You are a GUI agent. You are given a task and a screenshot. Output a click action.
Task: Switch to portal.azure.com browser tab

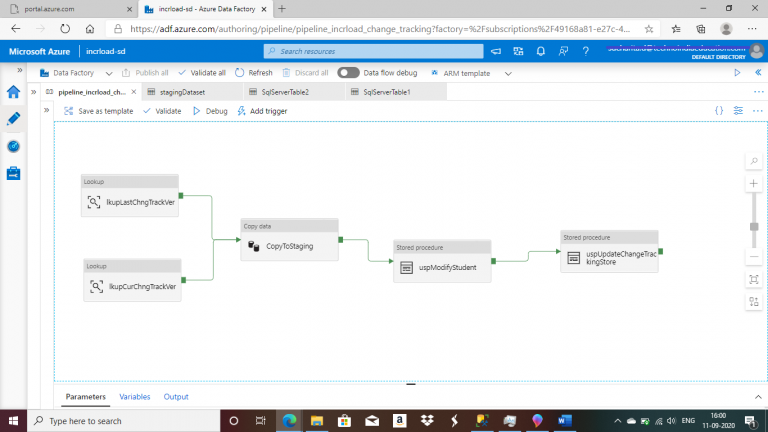(69, 9)
